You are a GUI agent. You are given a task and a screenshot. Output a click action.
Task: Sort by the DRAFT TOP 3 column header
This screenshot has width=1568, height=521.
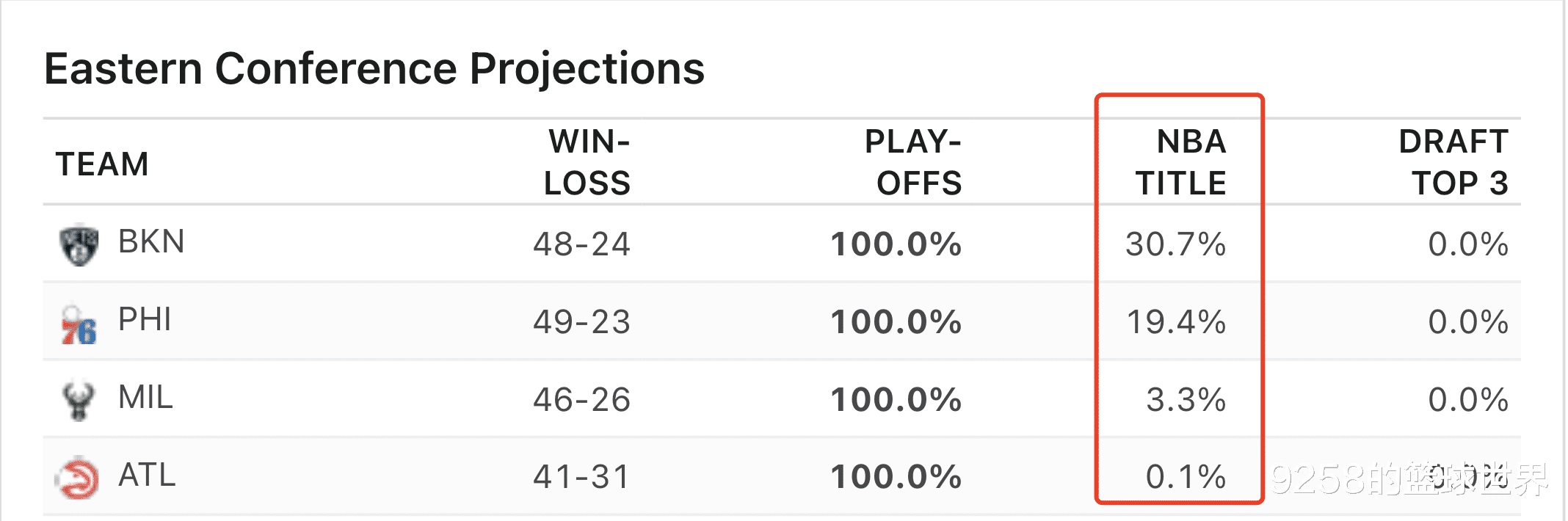[x=1453, y=162]
